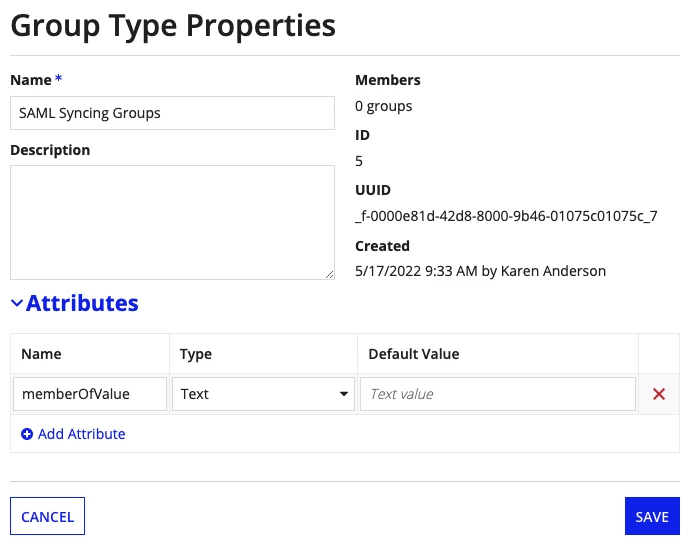
Task: Click the Add Attribute link text
Action: pos(81,434)
